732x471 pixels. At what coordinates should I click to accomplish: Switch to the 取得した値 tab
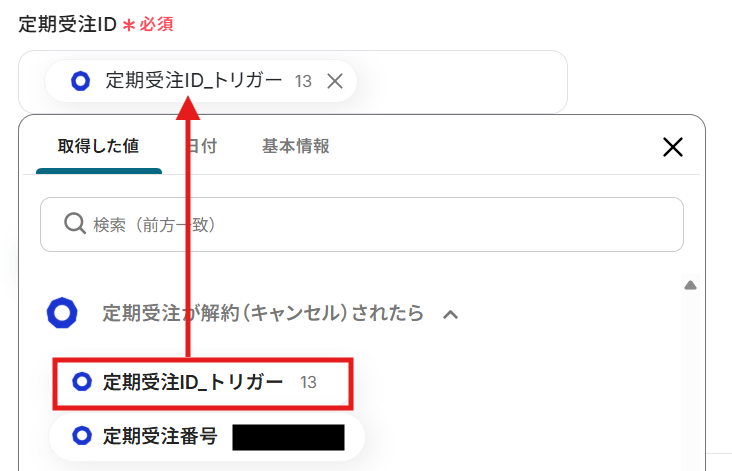[x=98, y=146]
